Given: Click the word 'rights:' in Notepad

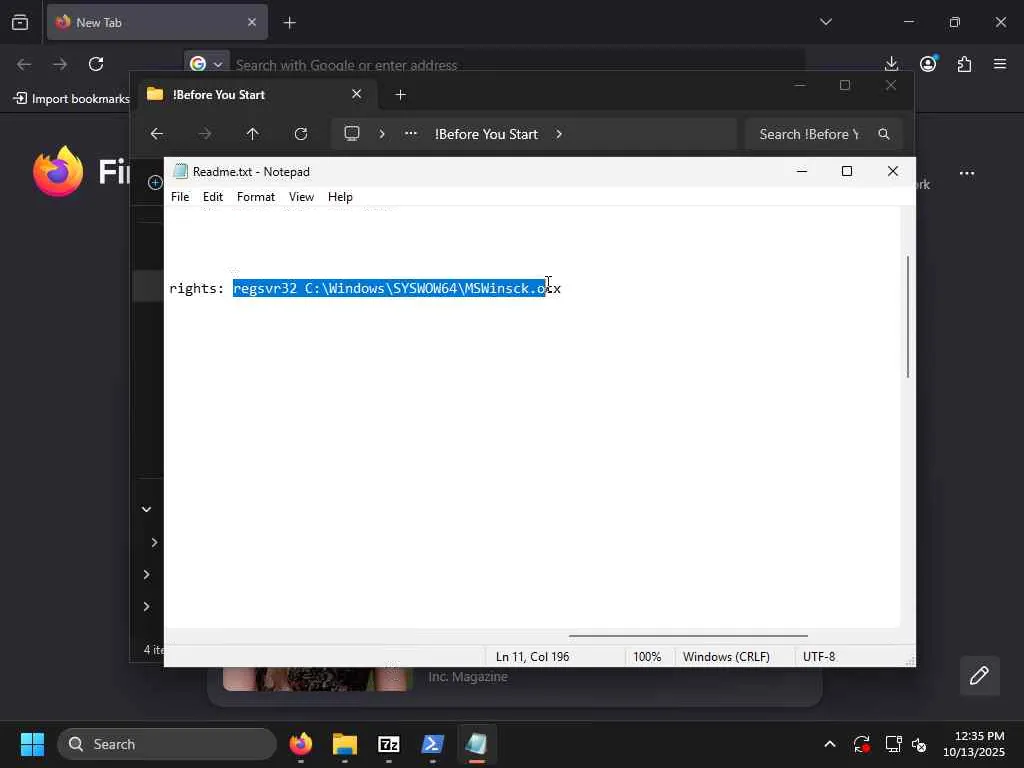Looking at the screenshot, I should pos(196,288).
